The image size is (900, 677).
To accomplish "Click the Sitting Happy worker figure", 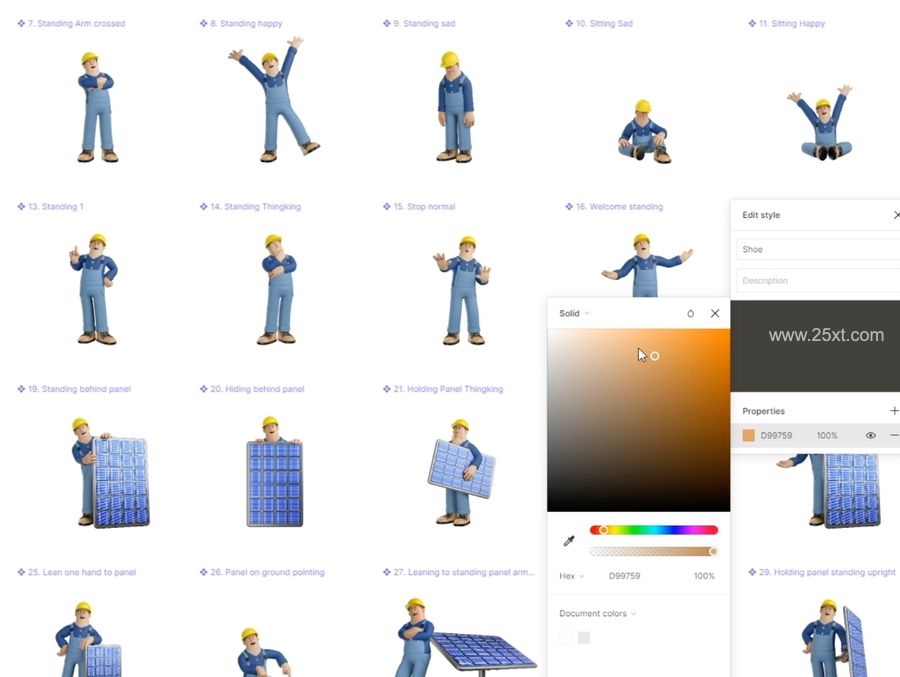I will point(821,123).
